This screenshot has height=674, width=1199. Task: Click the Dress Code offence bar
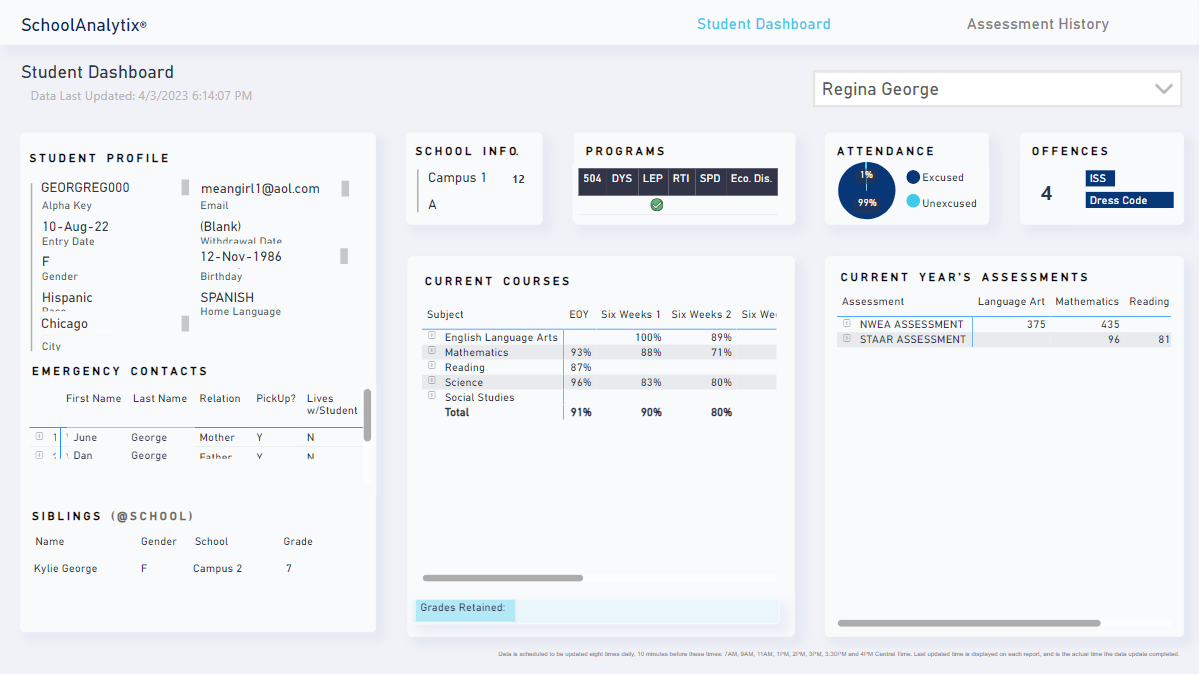[1129, 200]
